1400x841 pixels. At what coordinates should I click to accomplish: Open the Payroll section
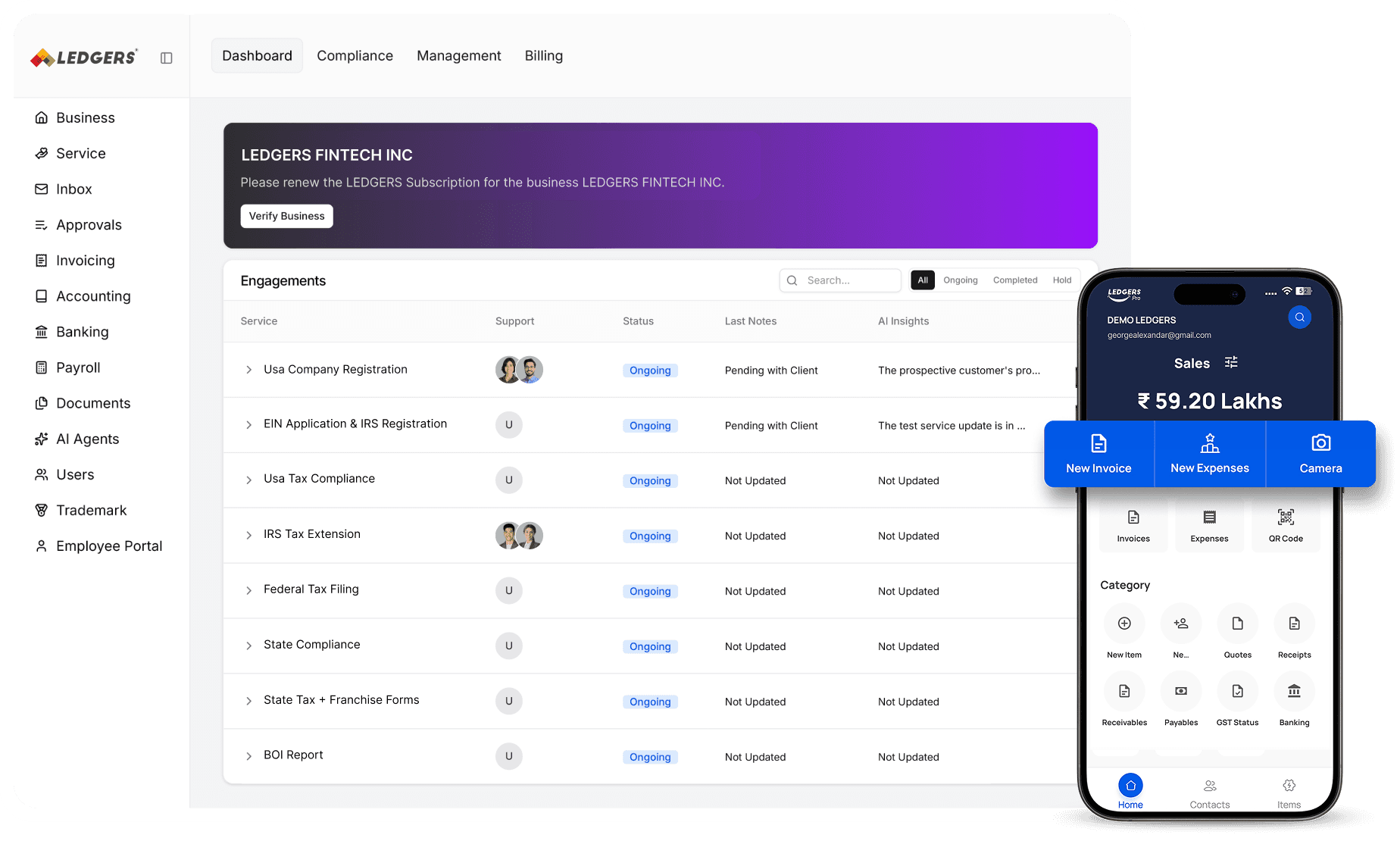tap(68, 367)
